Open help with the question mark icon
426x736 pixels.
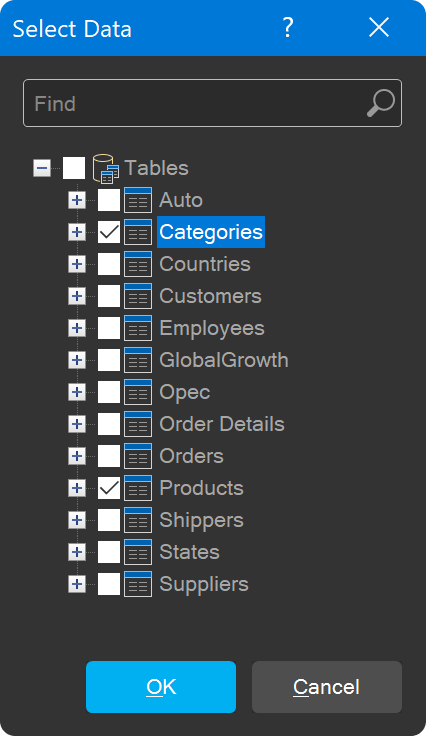[288, 28]
